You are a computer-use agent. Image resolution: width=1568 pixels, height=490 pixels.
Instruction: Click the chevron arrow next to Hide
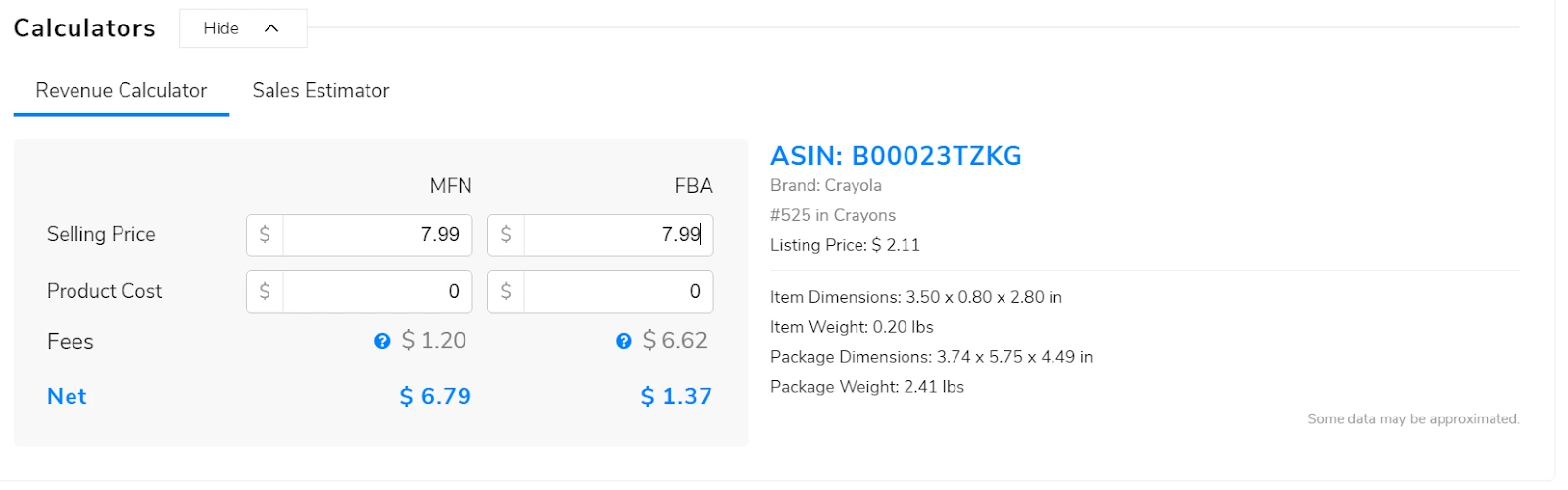[271, 28]
